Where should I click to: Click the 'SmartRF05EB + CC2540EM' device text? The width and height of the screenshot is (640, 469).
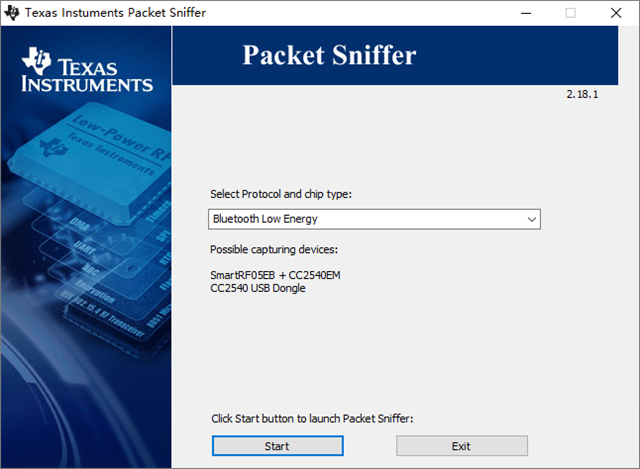(275, 275)
